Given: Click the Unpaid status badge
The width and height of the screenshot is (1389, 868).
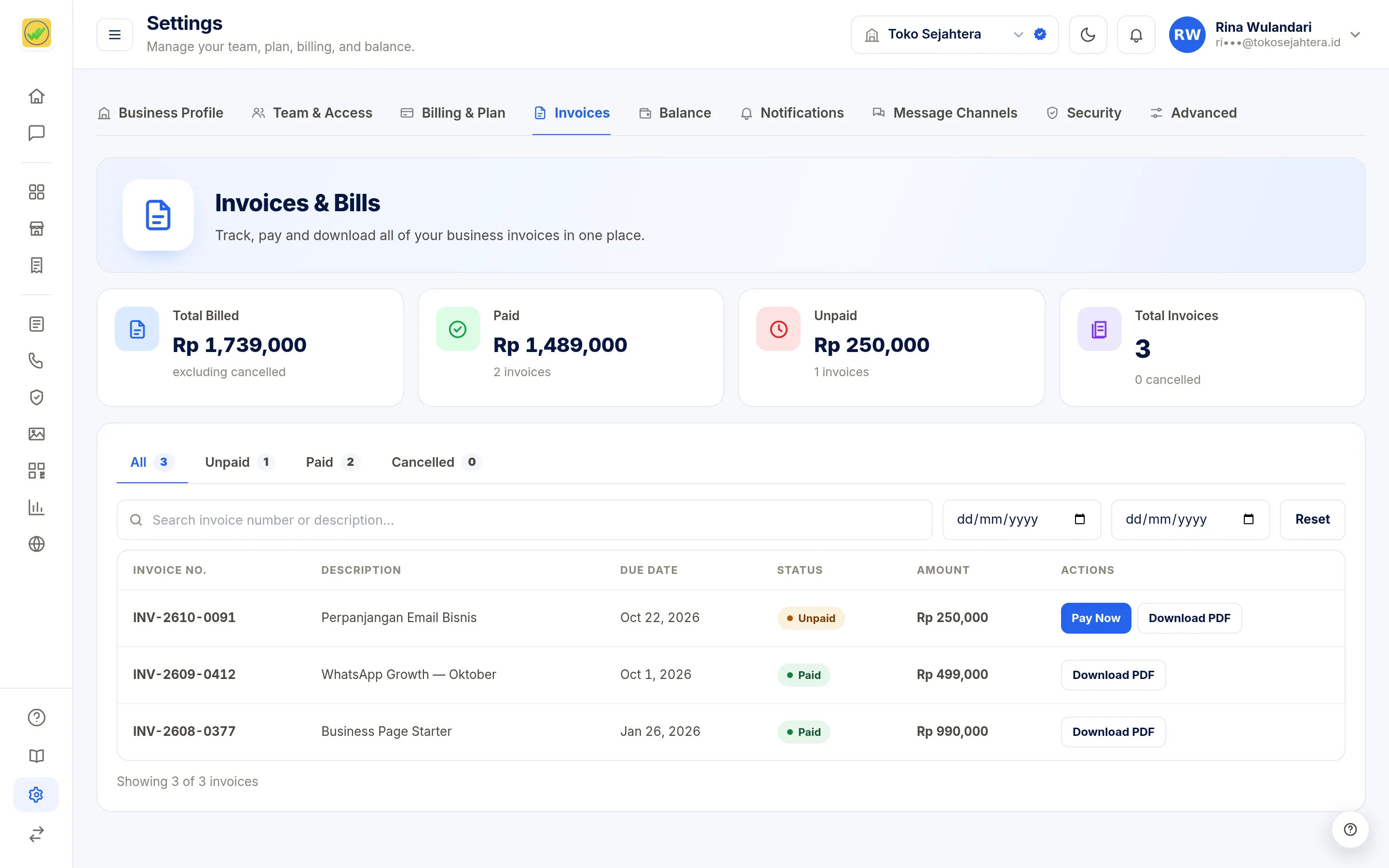Looking at the screenshot, I should pyautogui.click(x=810, y=618).
